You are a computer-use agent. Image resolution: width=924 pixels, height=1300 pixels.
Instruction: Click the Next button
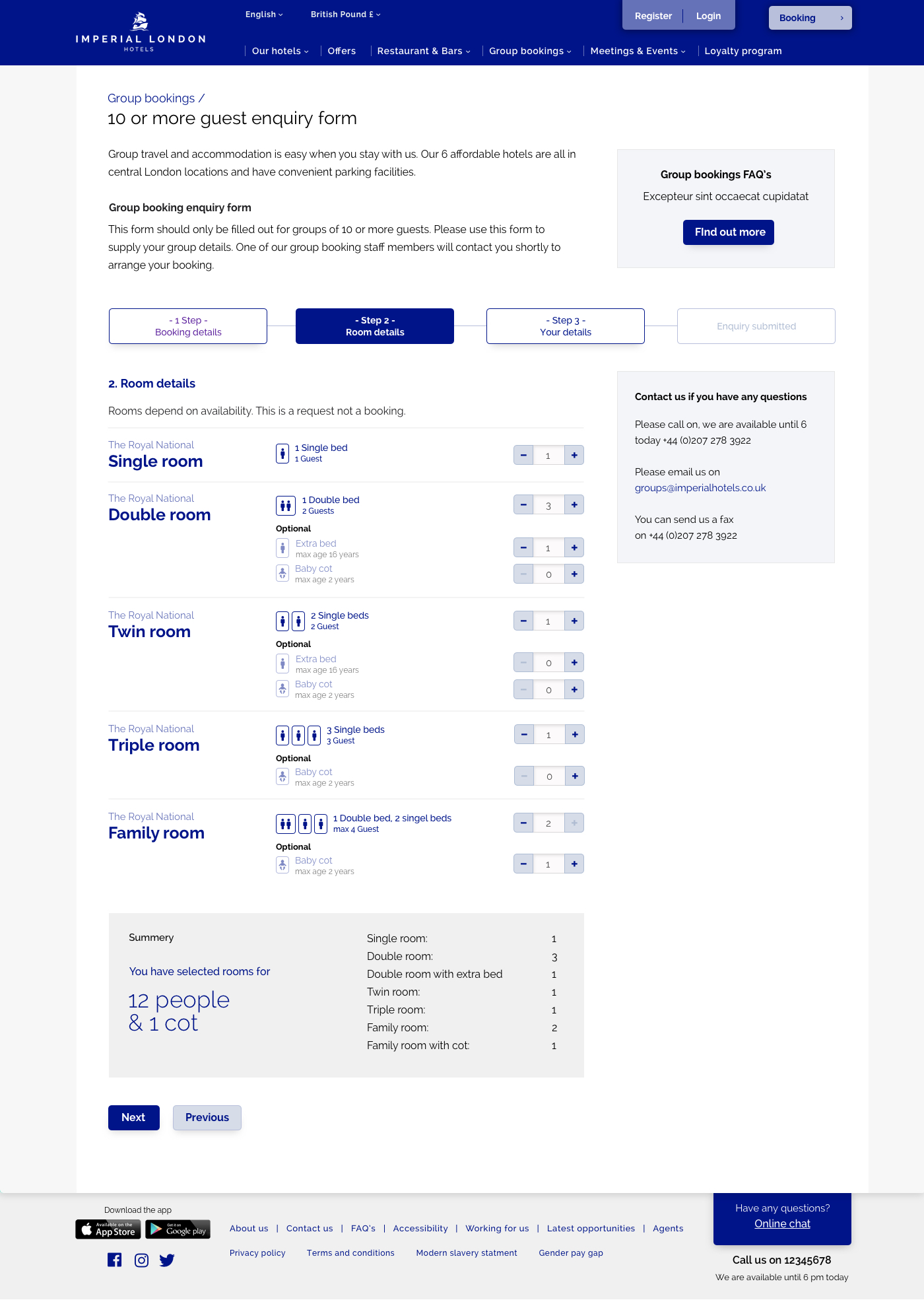pos(134,1117)
